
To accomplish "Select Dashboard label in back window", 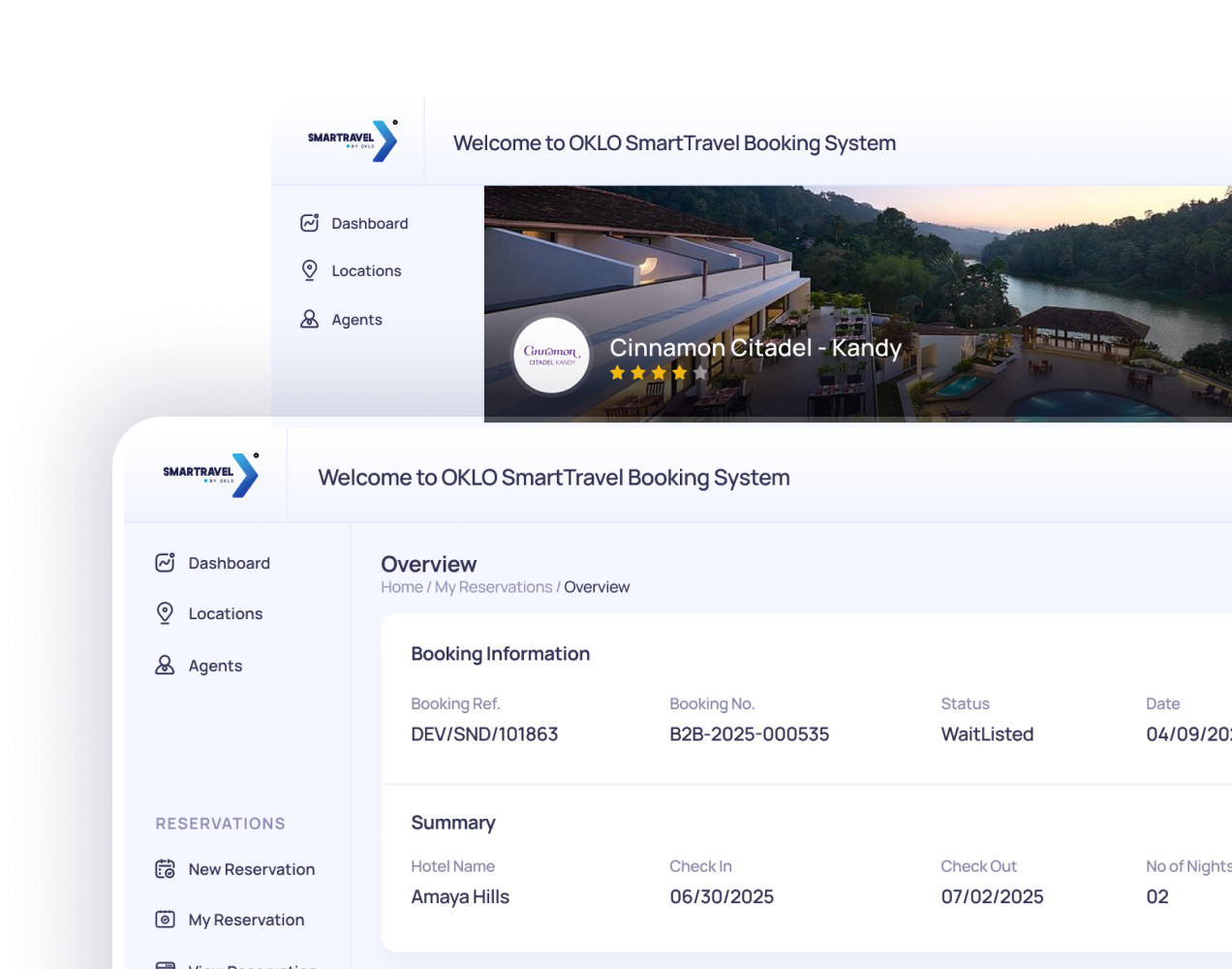I will (370, 224).
